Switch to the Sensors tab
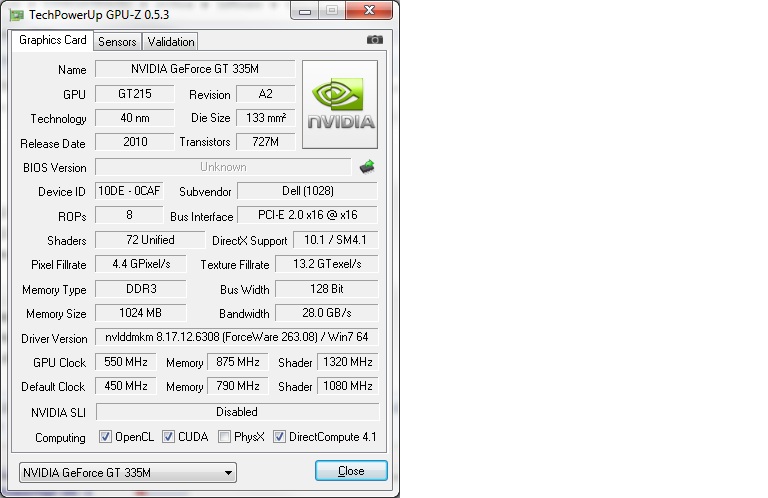 117,42
